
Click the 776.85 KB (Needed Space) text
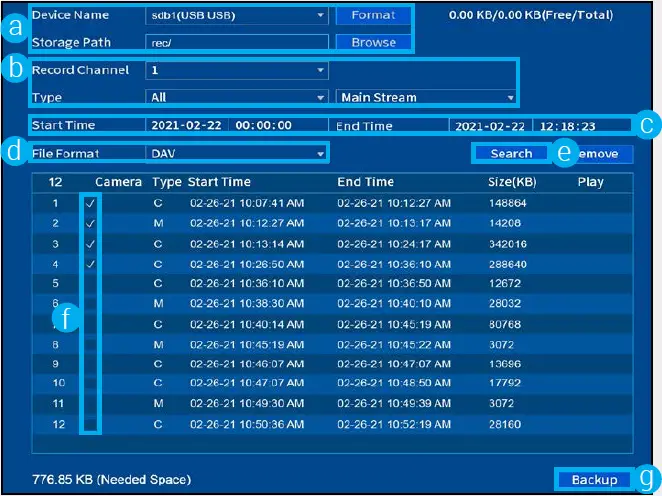click(x=111, y=480)
